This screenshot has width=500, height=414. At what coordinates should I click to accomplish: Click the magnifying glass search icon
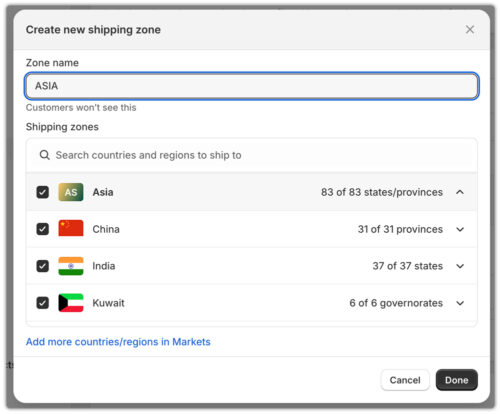click(45, 155)
